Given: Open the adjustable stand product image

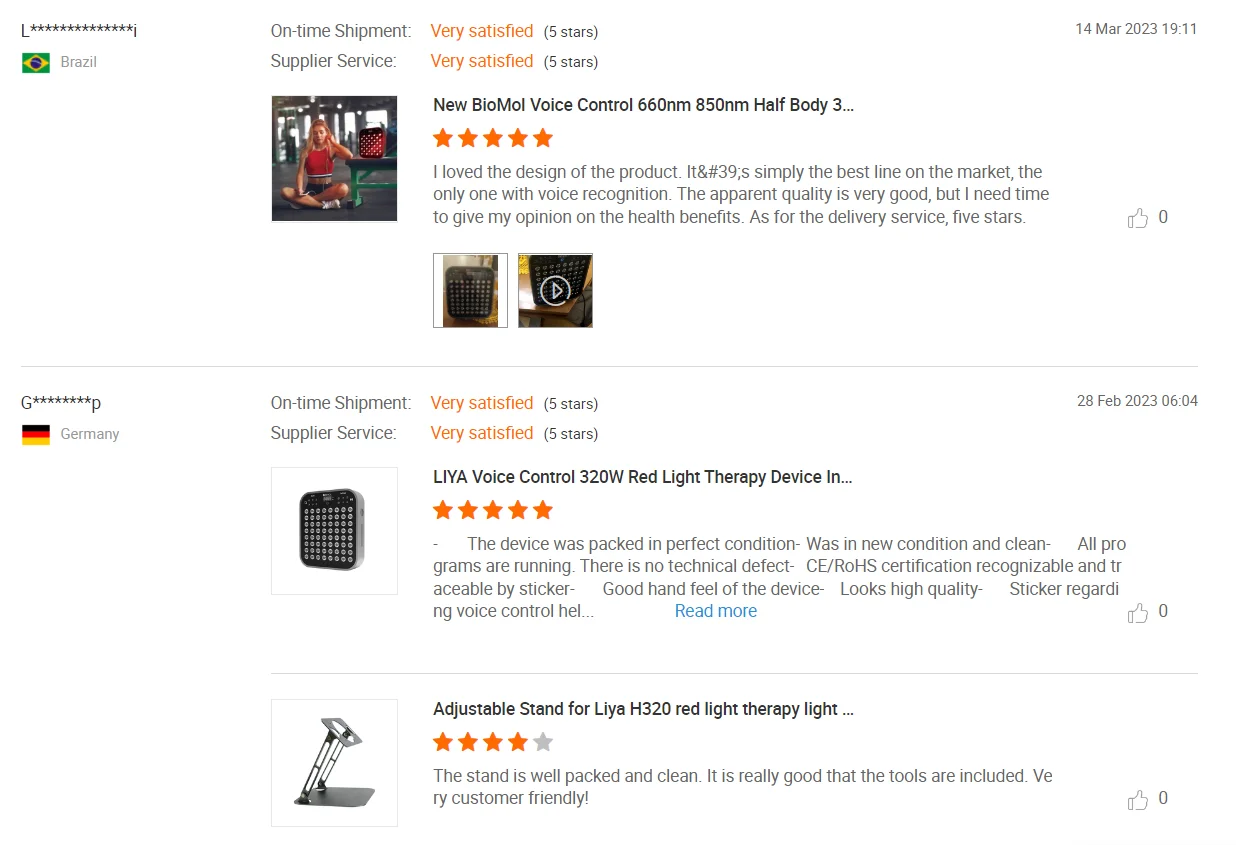Looking at the screenshot, I should [334, 762].
